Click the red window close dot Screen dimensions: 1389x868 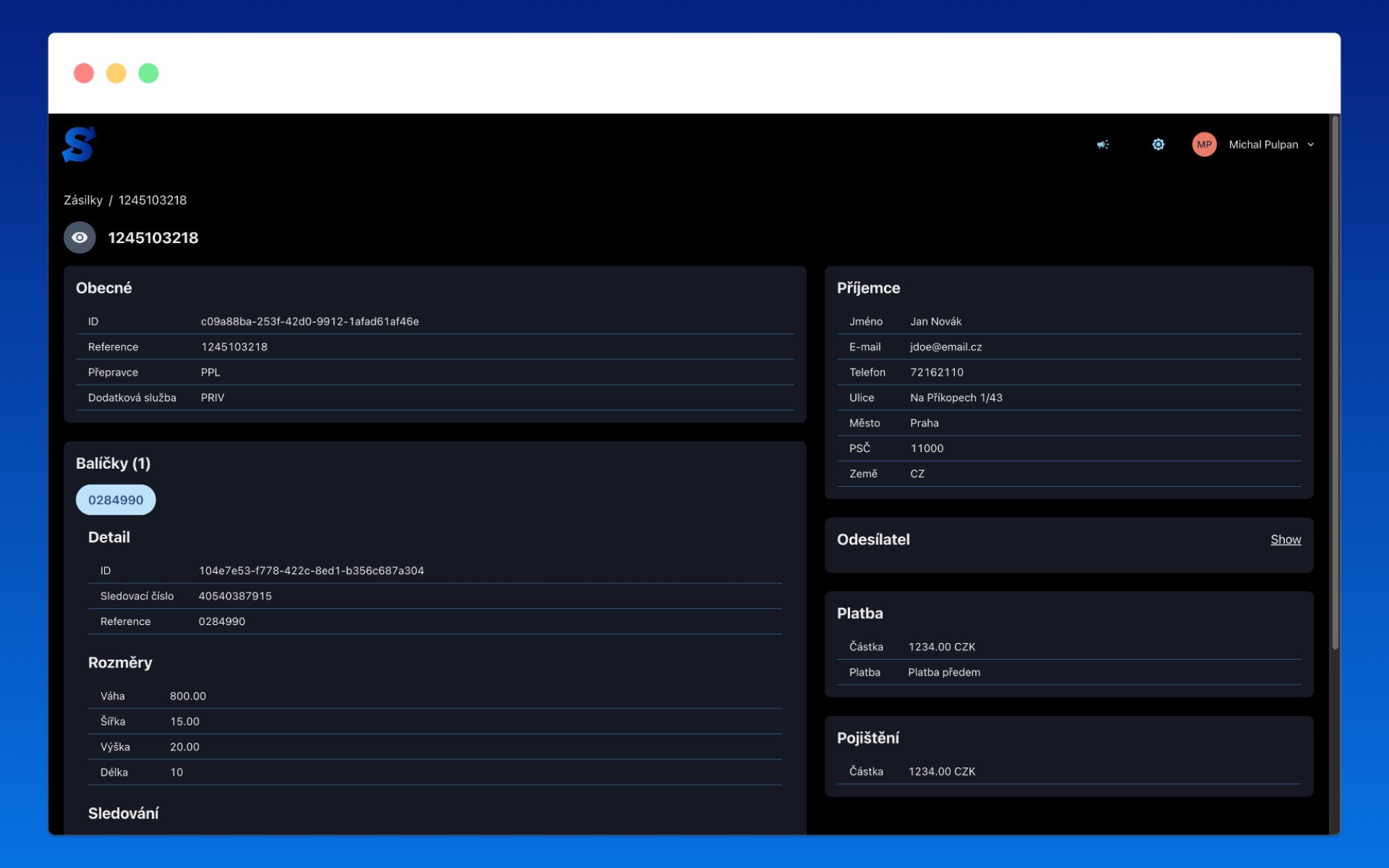click(x=84, y=73)
